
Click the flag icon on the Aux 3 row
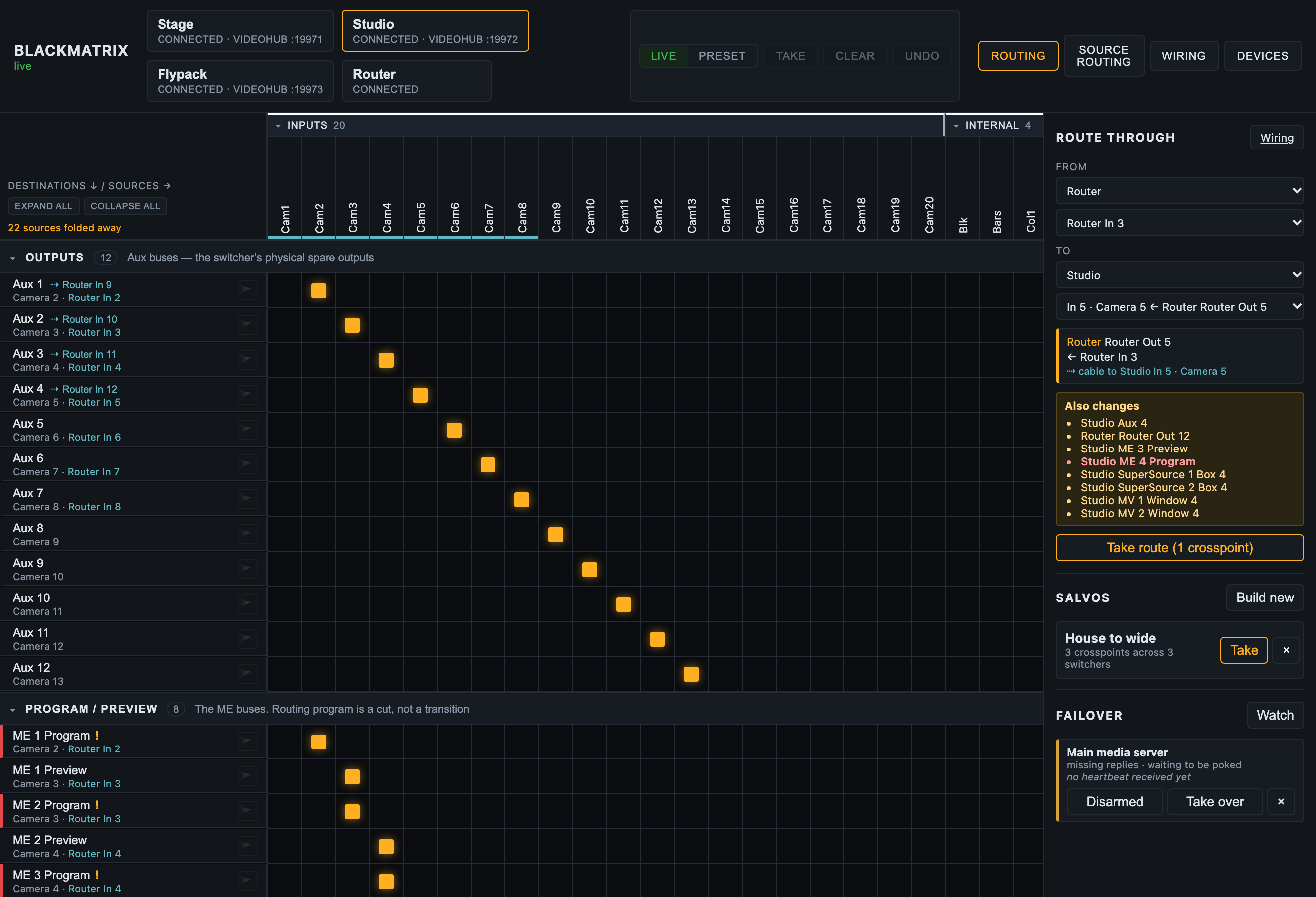pos(247,359)
